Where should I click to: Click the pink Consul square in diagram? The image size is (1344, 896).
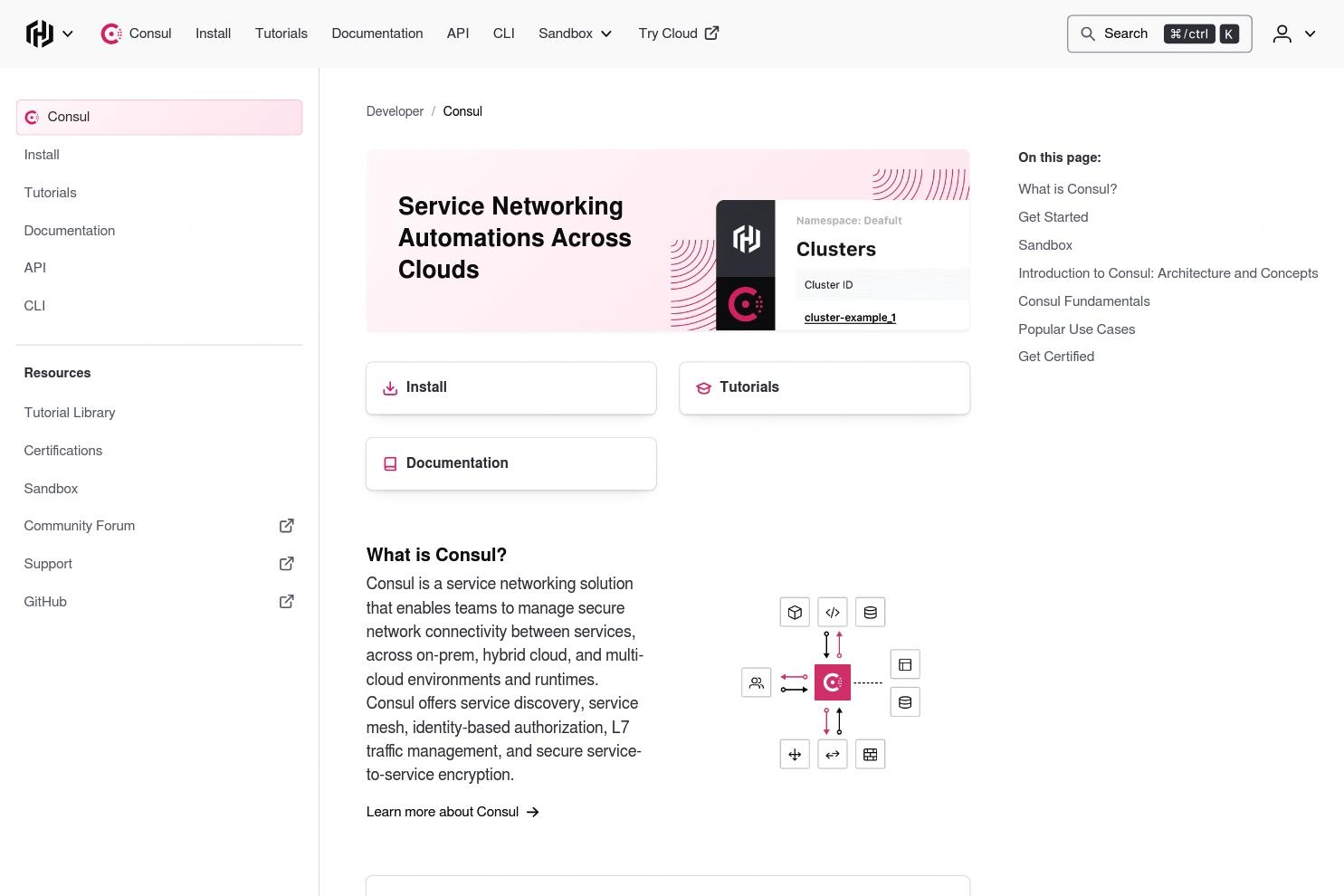click(x=833, y=682)
